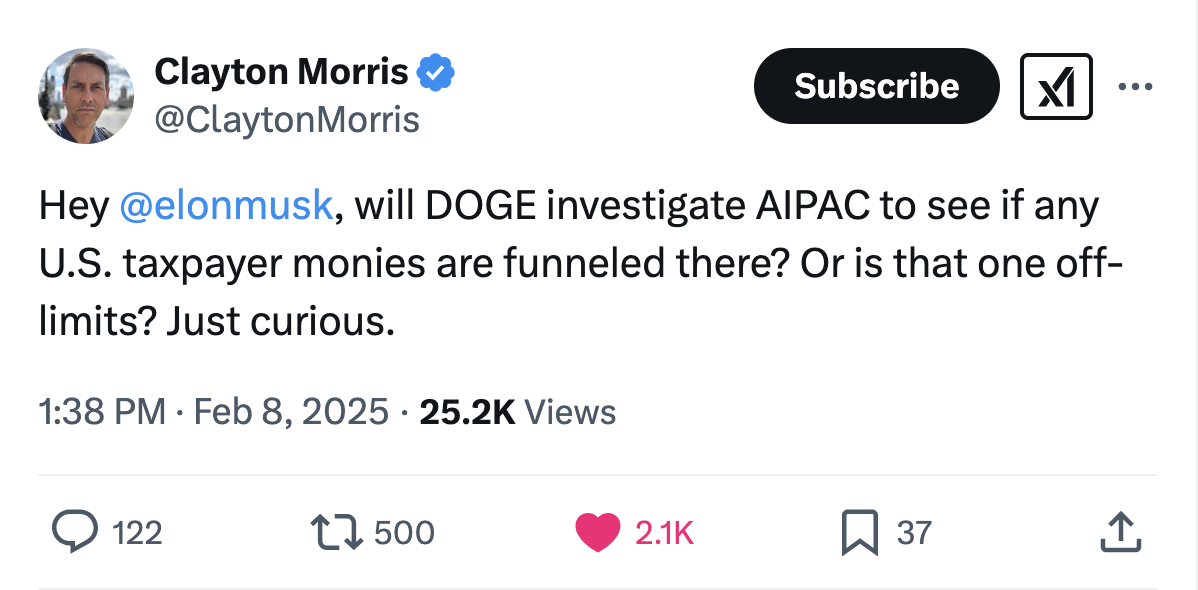Click the Subscribe button
This screenshot has width=1198, height=590.
click(876, 86)
